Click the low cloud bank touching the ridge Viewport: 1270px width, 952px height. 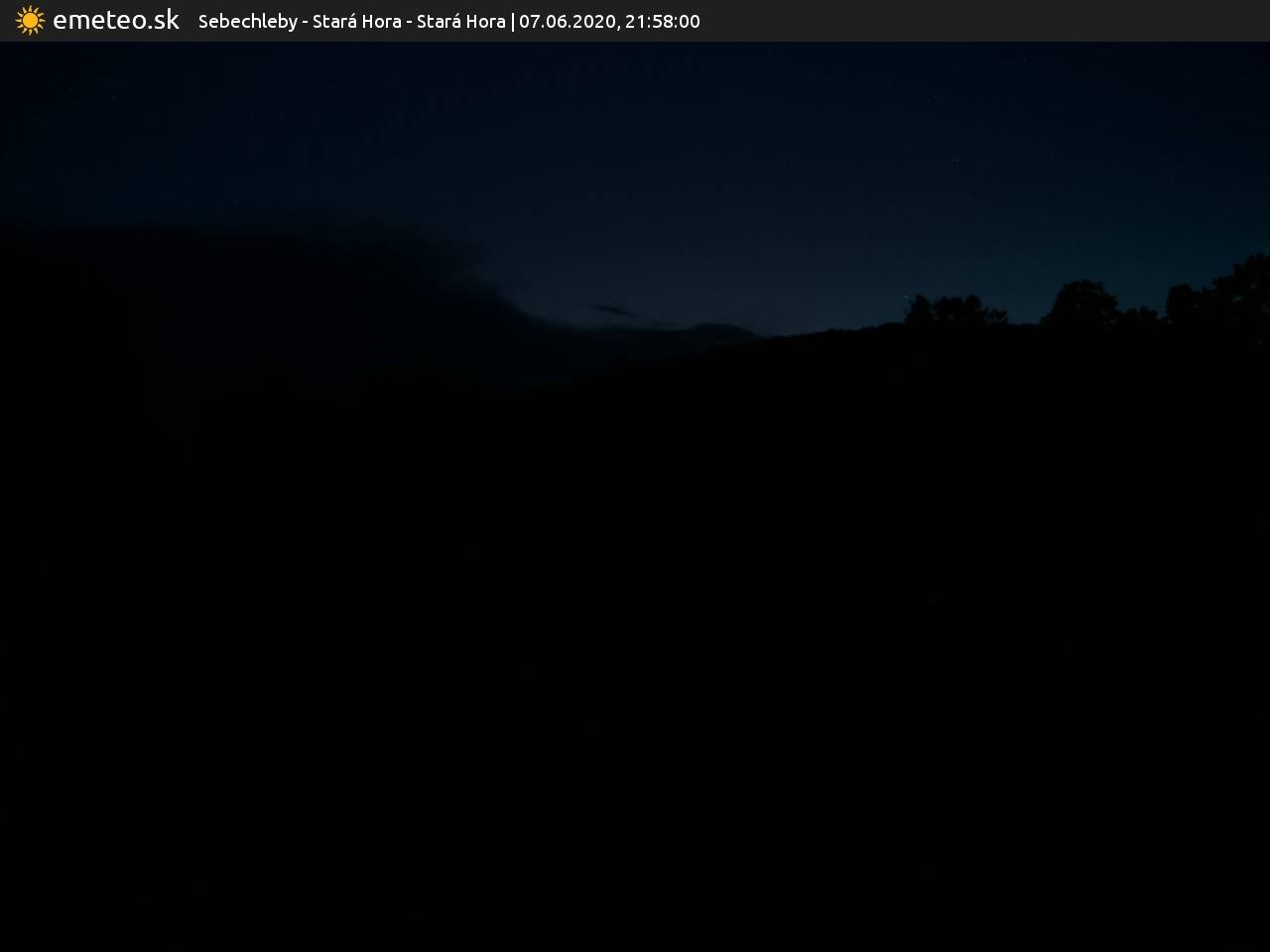714,329
